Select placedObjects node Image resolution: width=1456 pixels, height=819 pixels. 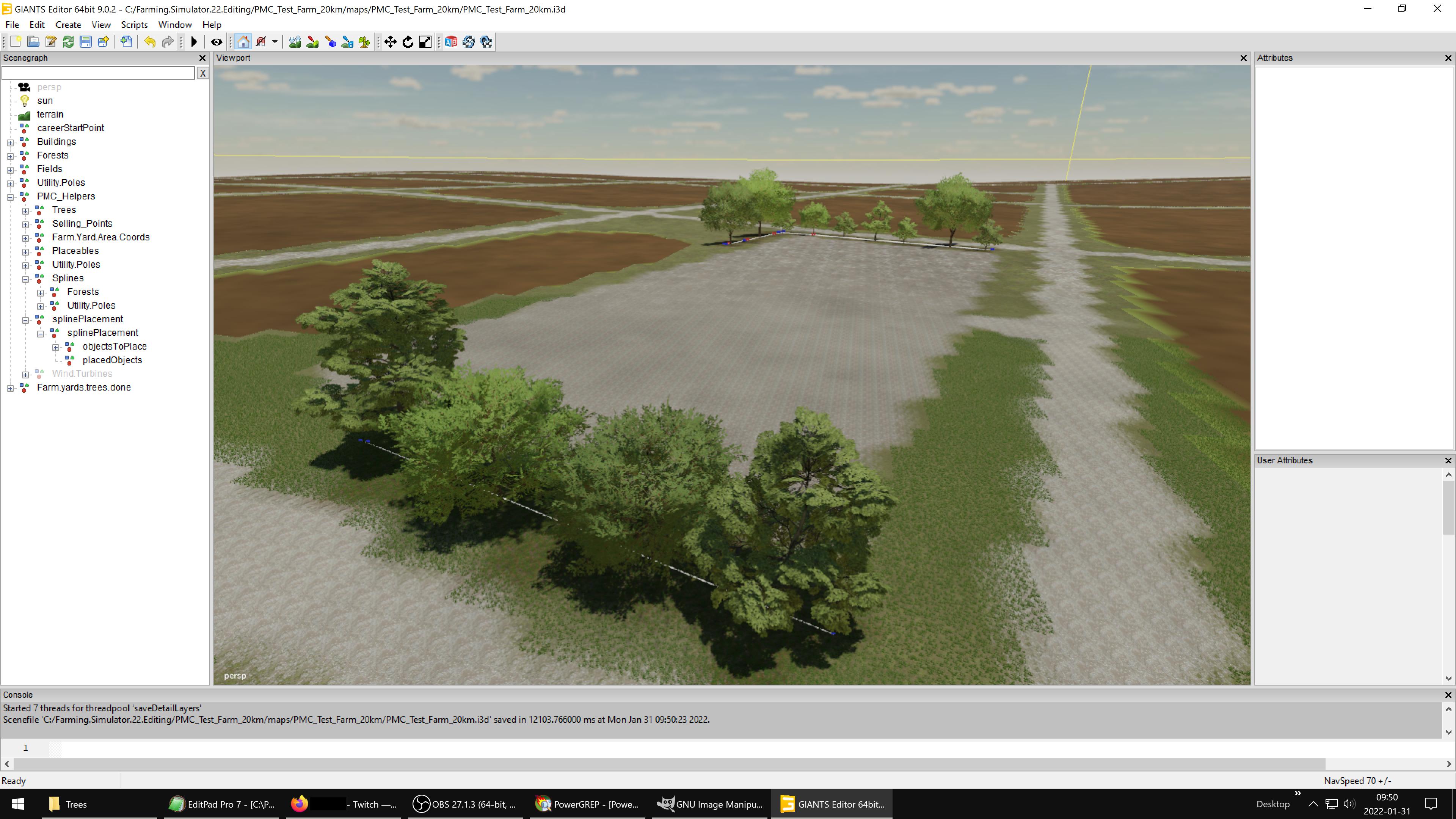112,360
